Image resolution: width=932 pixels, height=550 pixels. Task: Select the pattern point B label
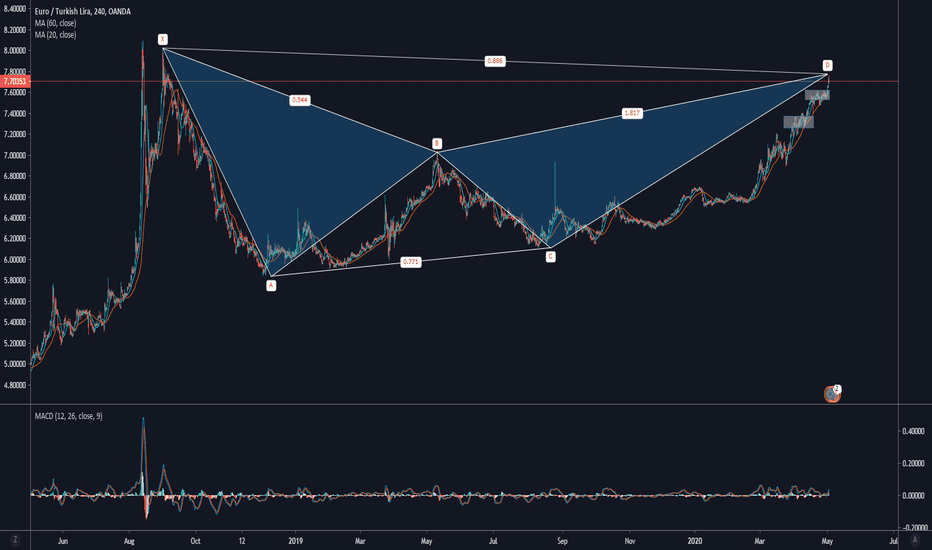[437, 143]
